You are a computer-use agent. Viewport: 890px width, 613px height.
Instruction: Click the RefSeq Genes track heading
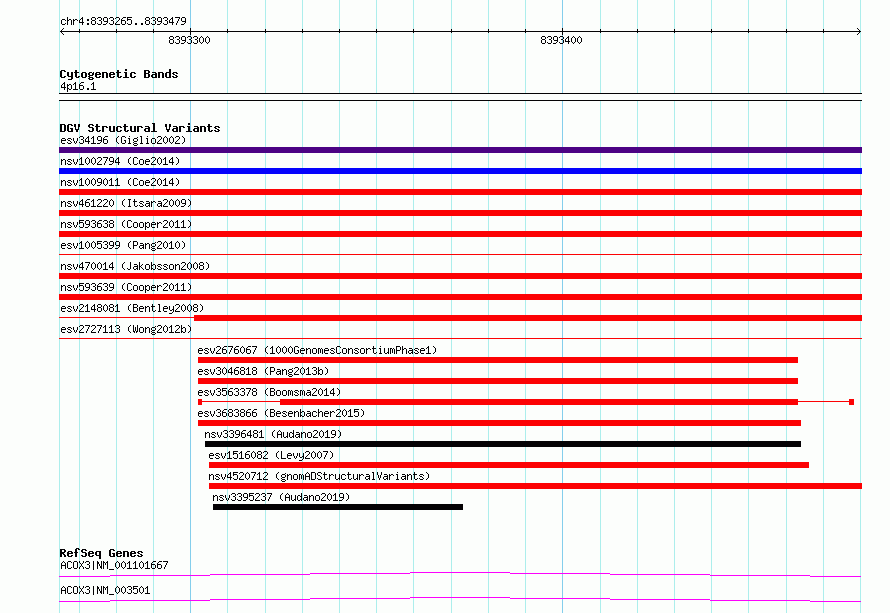[101, 553]
